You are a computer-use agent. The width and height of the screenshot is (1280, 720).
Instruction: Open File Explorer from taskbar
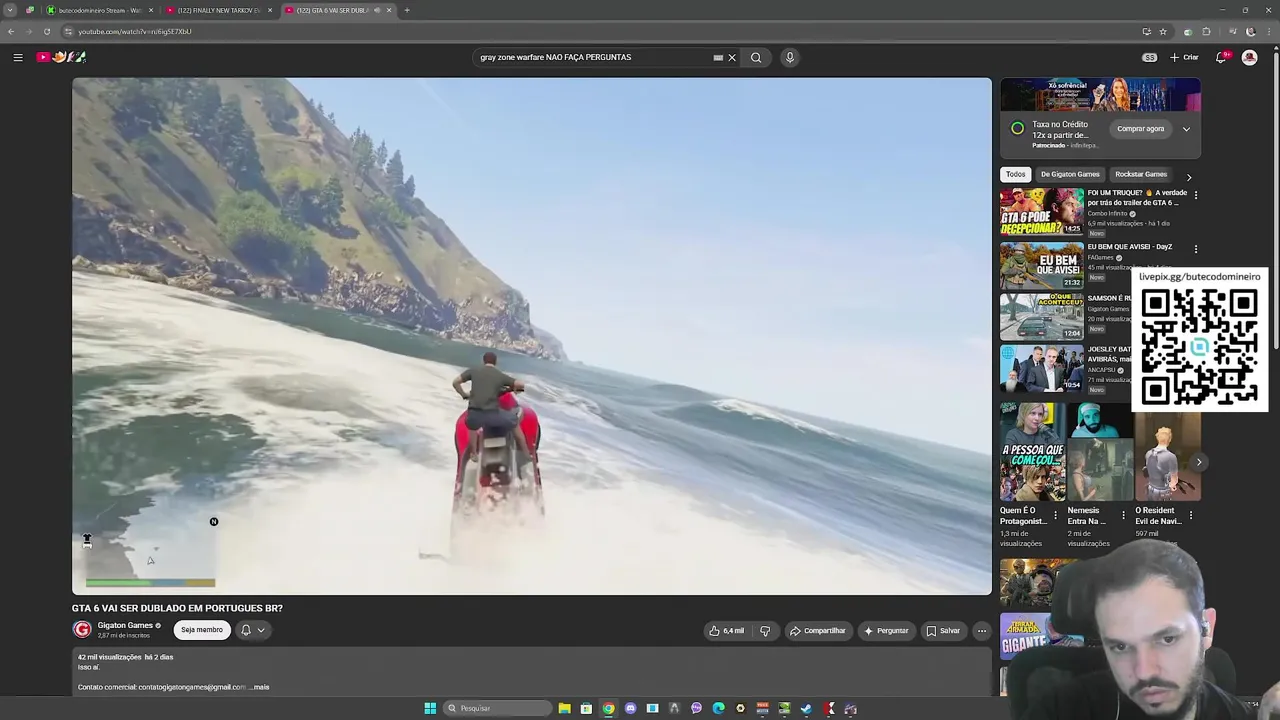point(564,708)
